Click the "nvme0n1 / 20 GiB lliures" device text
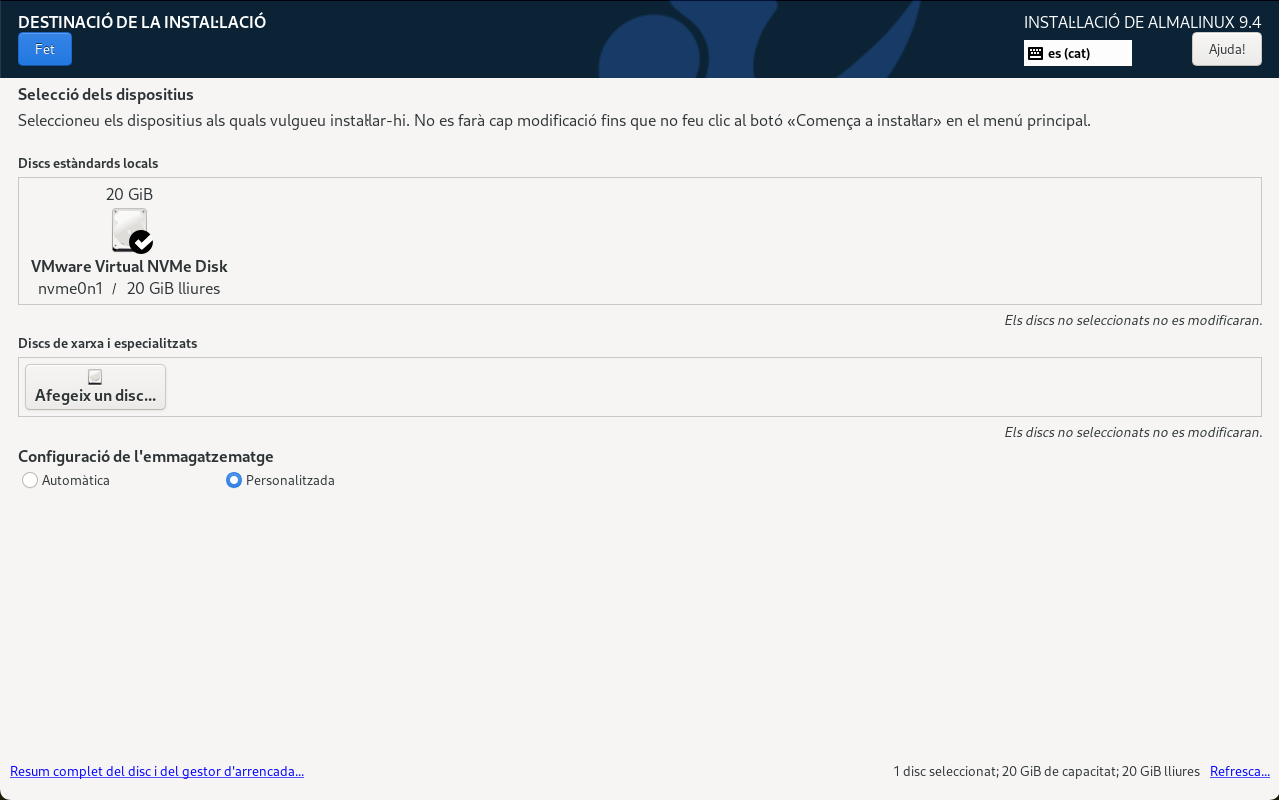This screenshot has height=800, width=1279. 129,289
